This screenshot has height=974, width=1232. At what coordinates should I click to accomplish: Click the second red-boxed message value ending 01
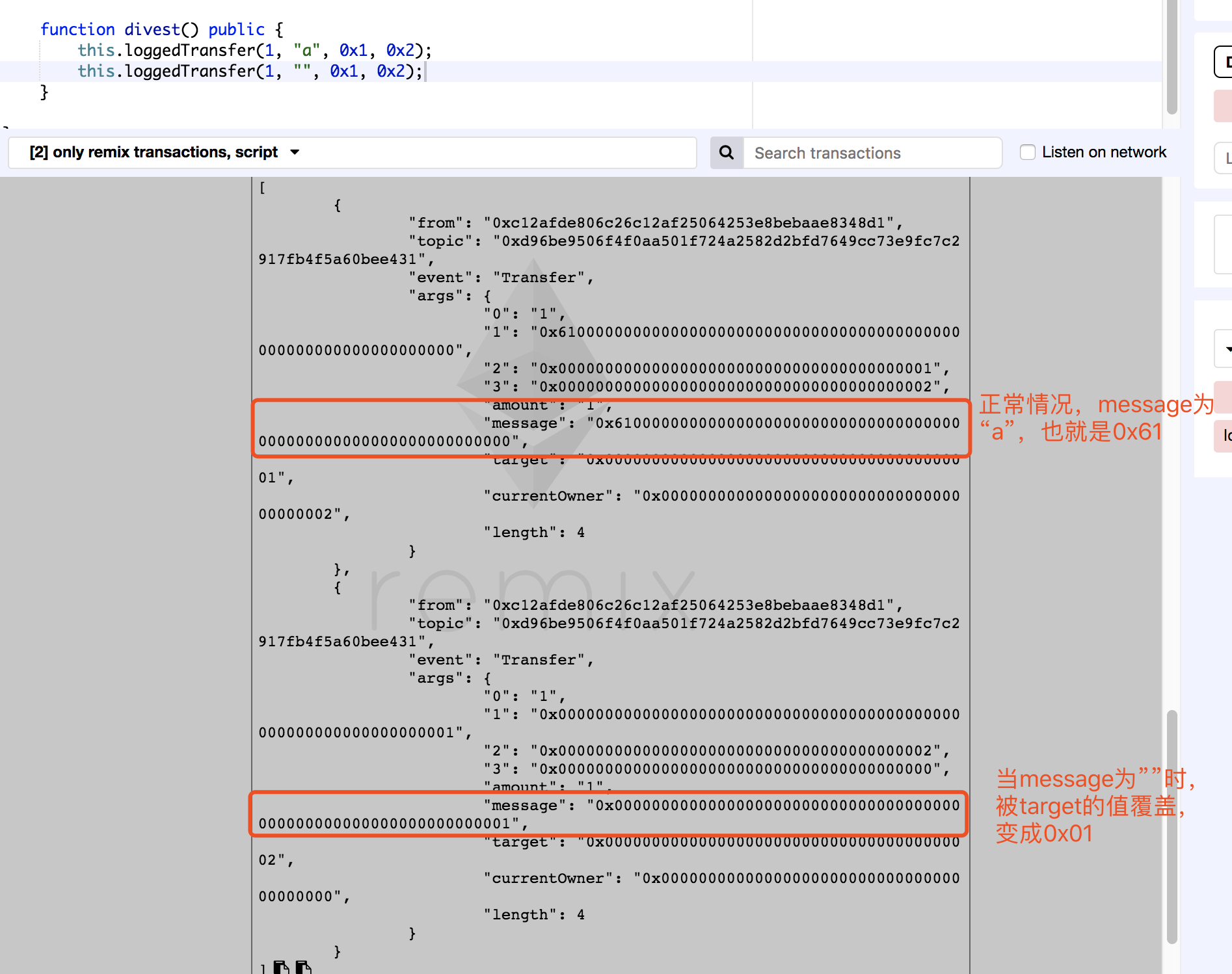point(609,814)
